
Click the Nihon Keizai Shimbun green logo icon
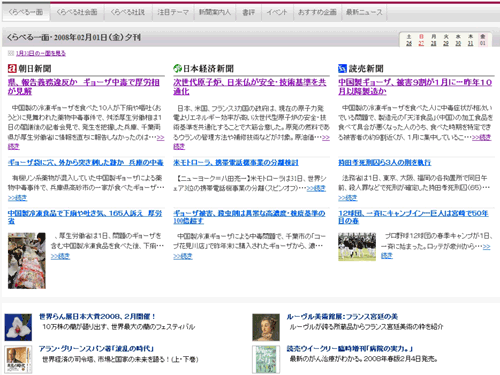coord(177,69)
